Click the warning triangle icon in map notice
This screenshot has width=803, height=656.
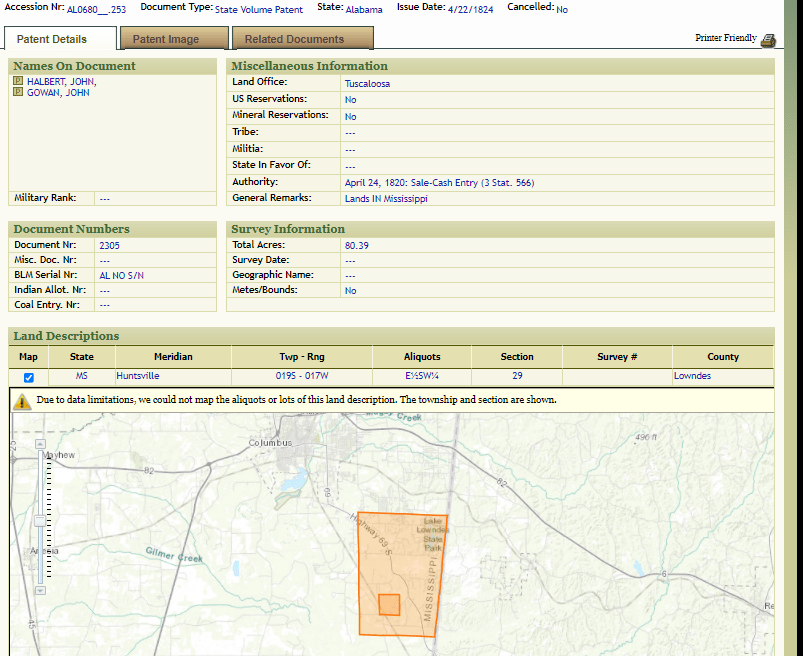(x=23, y=400)
